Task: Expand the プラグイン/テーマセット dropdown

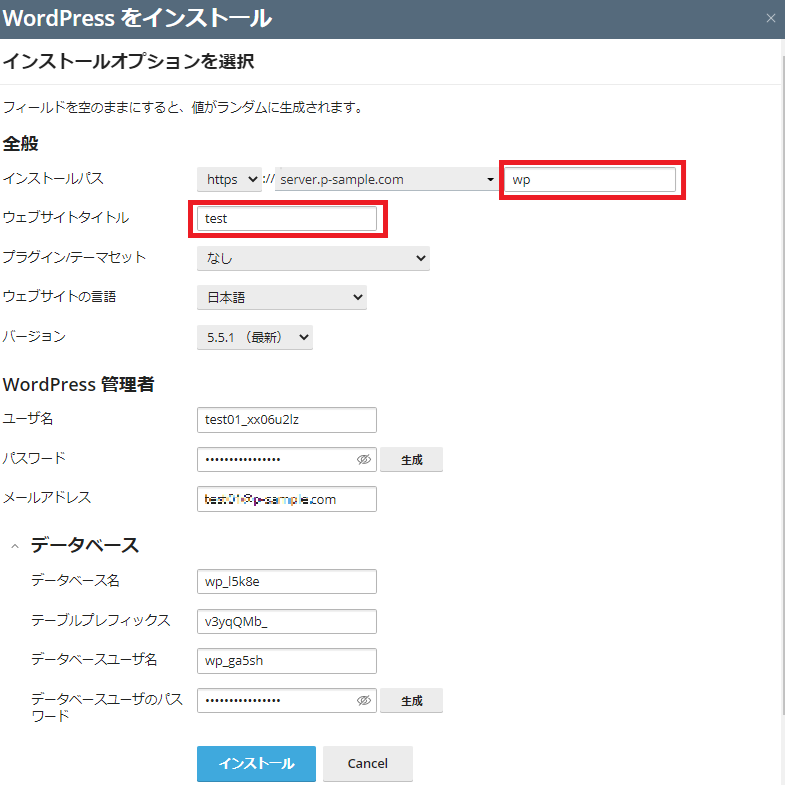Action: pos(313,258)
